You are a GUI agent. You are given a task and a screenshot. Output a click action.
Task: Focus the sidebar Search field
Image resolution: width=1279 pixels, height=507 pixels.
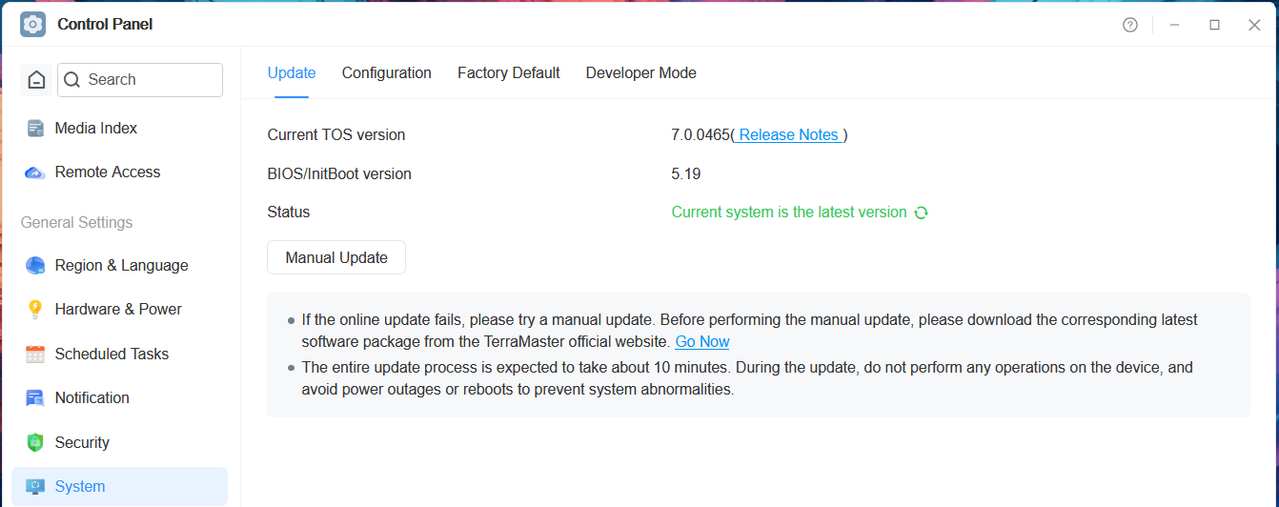[140, 80]
